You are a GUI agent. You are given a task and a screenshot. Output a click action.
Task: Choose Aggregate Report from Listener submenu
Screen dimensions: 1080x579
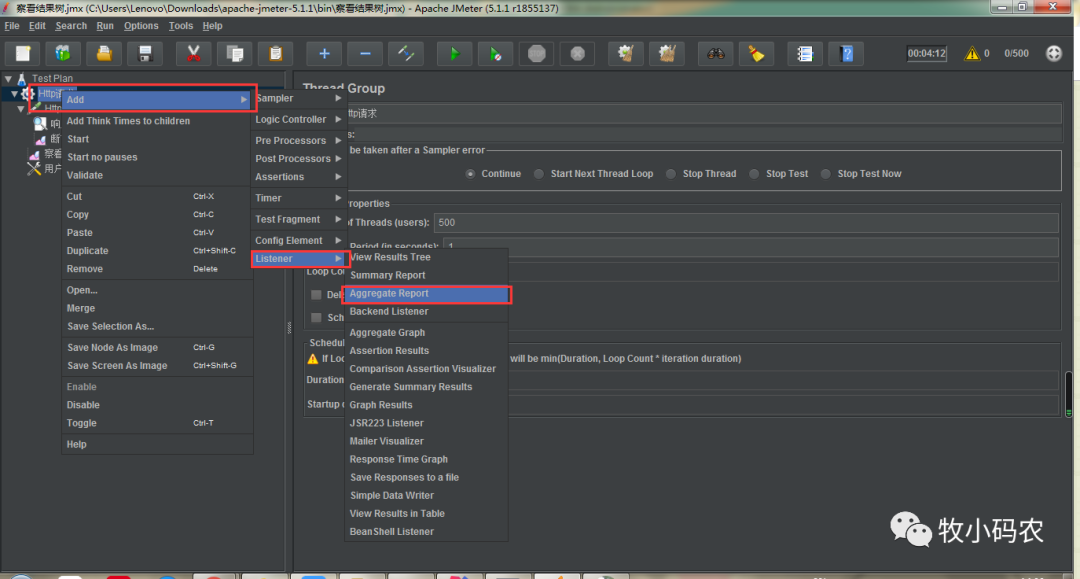click(x=426, y=293)
